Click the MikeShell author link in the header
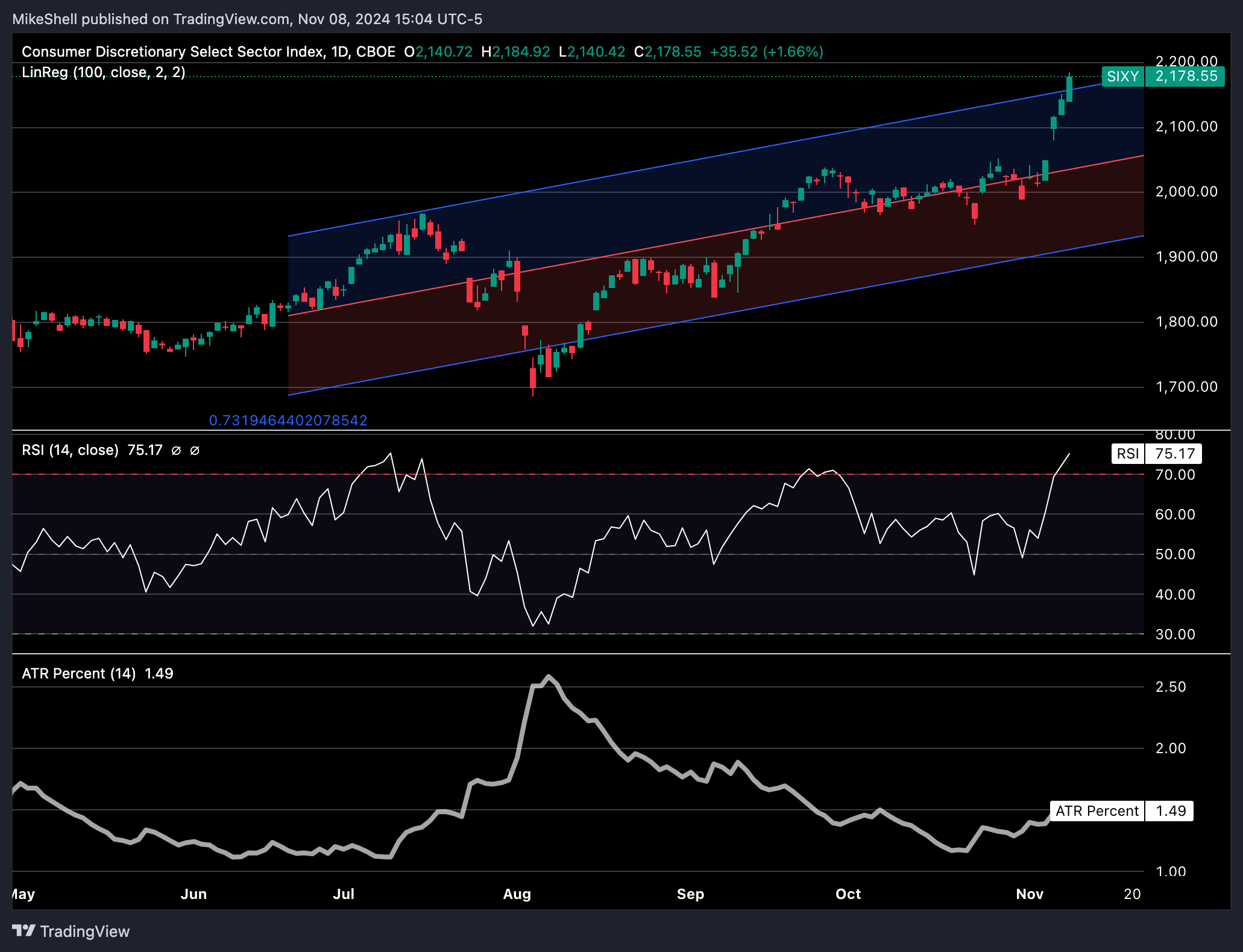The image size is (1243, 952). tap(45, 19)
